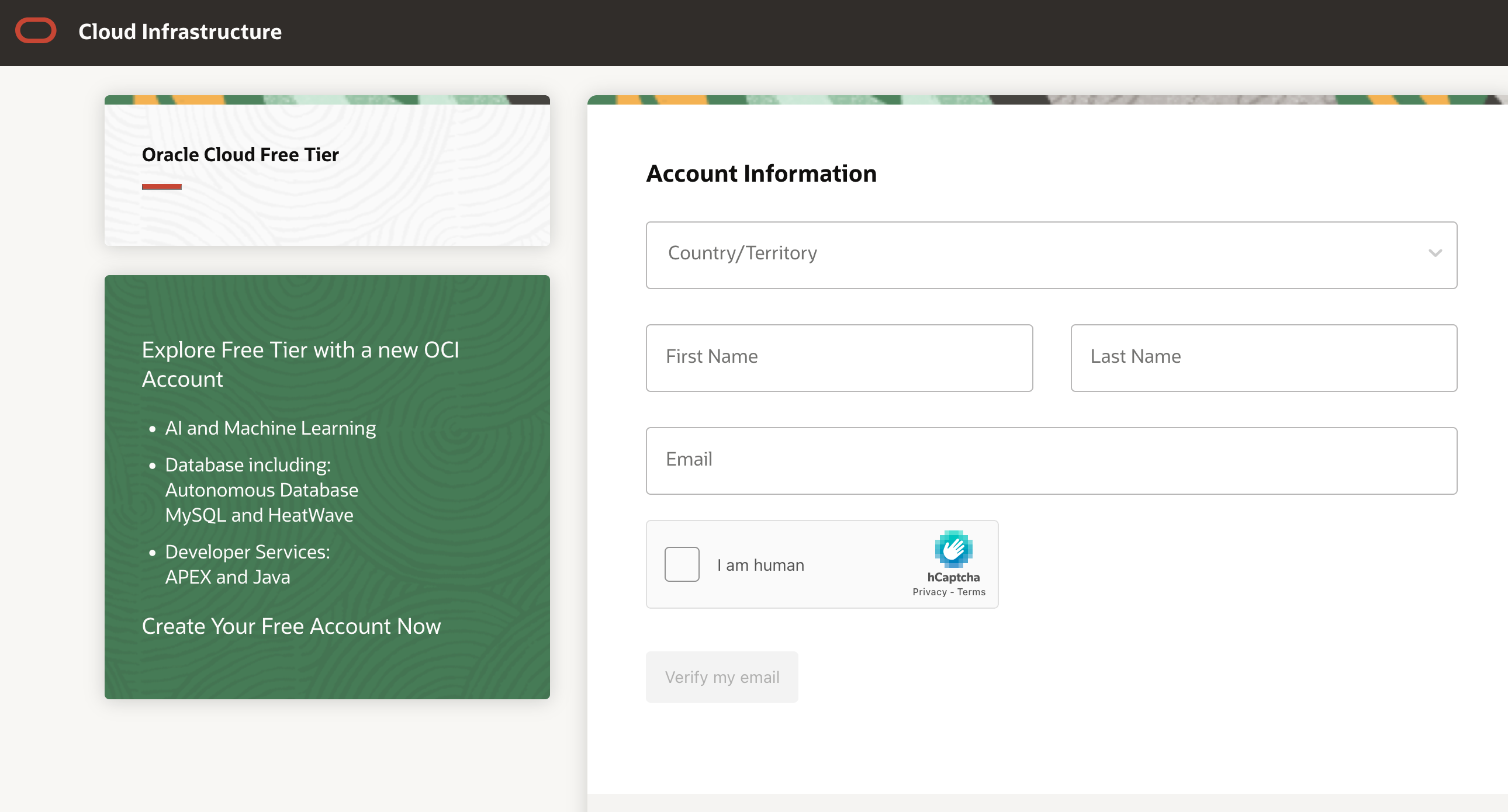Open the hCaptcha Terms link
This screenshot has height=812, width=1508.
coord(971,592)
